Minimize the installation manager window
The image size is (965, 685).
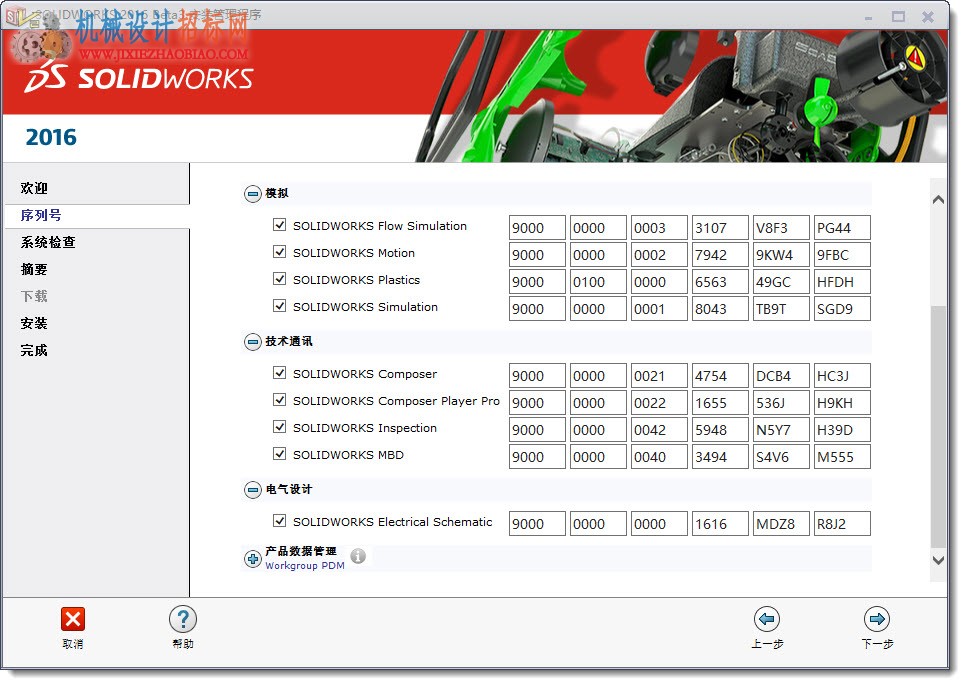(x=868, y=17)
